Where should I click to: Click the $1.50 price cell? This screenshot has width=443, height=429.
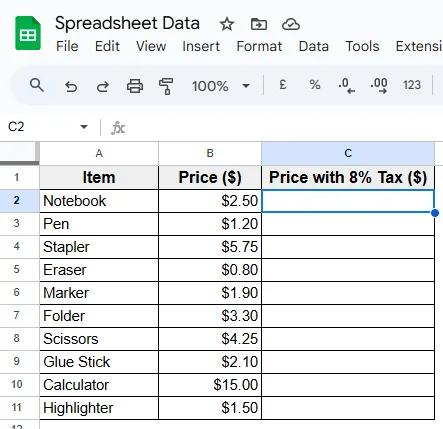tap(210, 408)
